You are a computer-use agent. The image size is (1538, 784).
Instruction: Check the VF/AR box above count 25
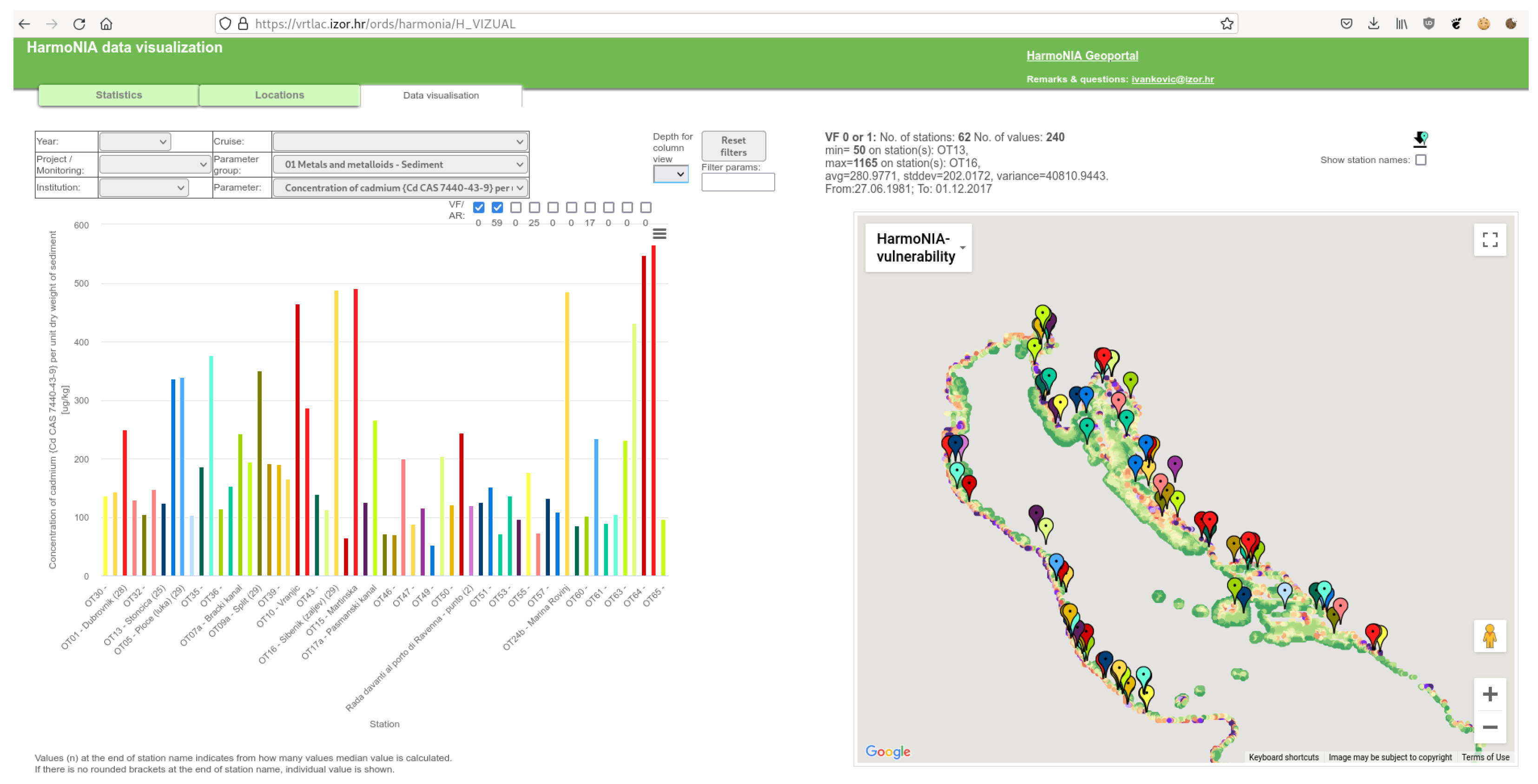[x=535, y=207]
